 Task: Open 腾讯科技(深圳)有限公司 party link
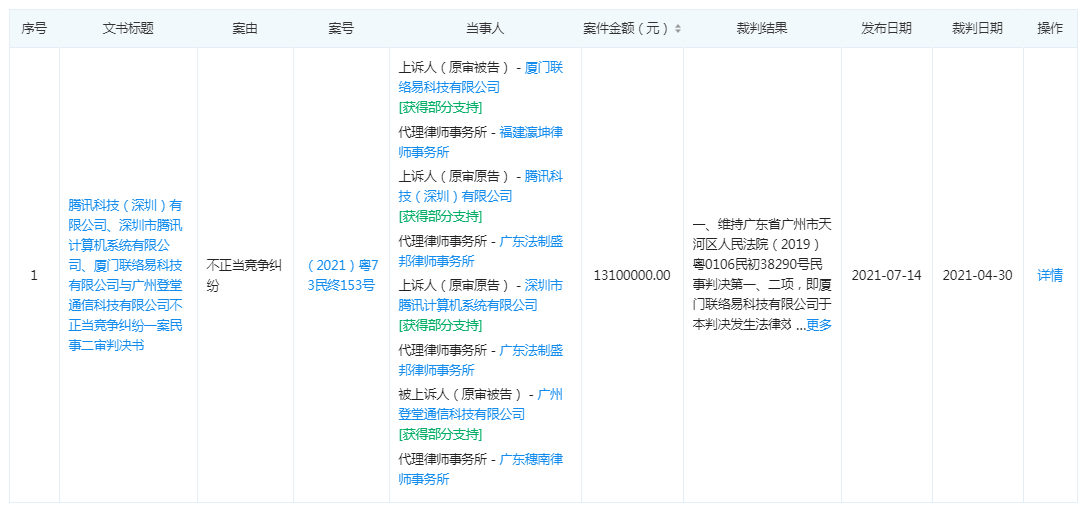click(x=480, y=186)
